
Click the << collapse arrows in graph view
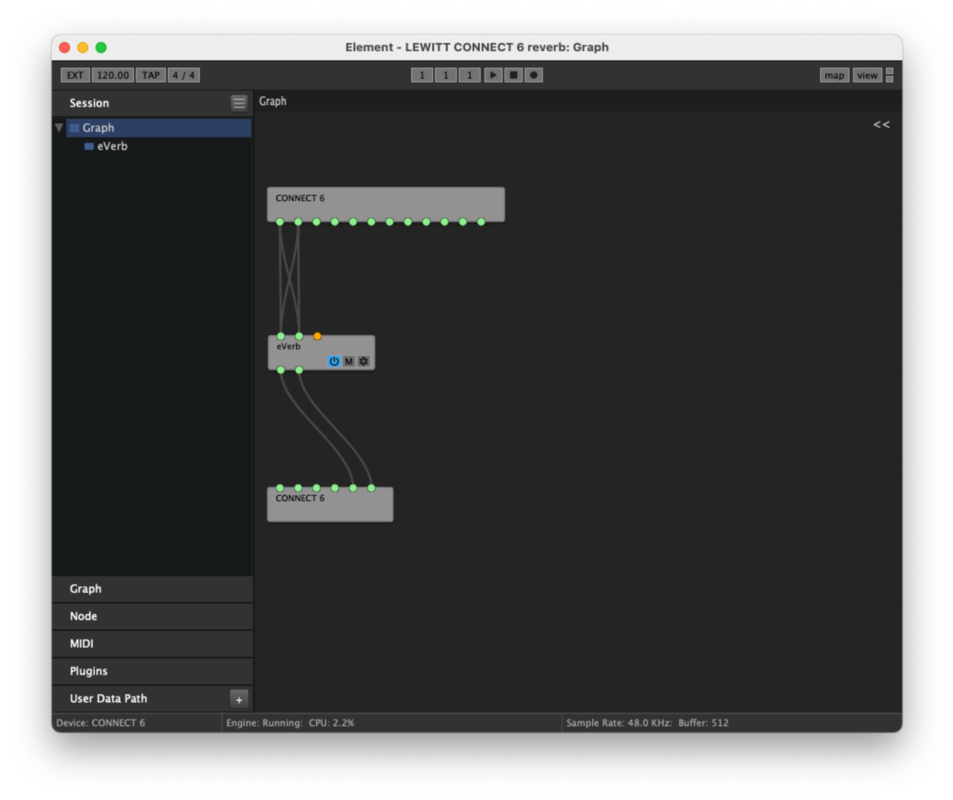[x=881, y=125]
